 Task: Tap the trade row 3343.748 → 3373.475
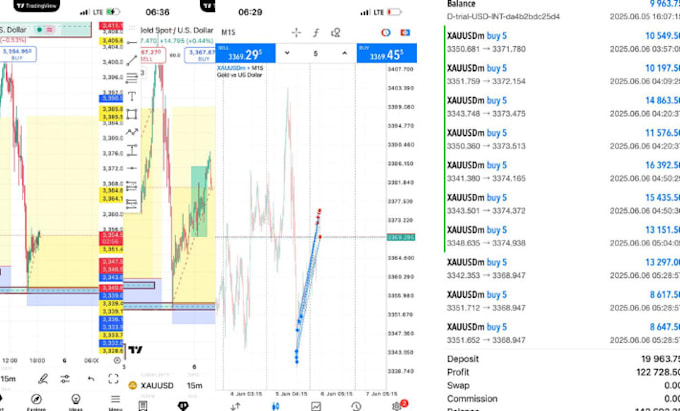click(563, 107)
